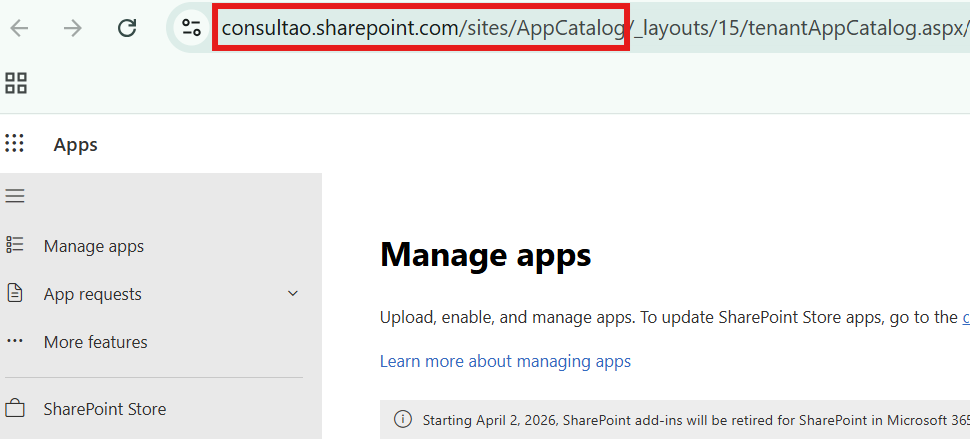Open the Microsoft 365 app launcher waffle
Viewport: 970px width, 439px height.
coord(14,143)
